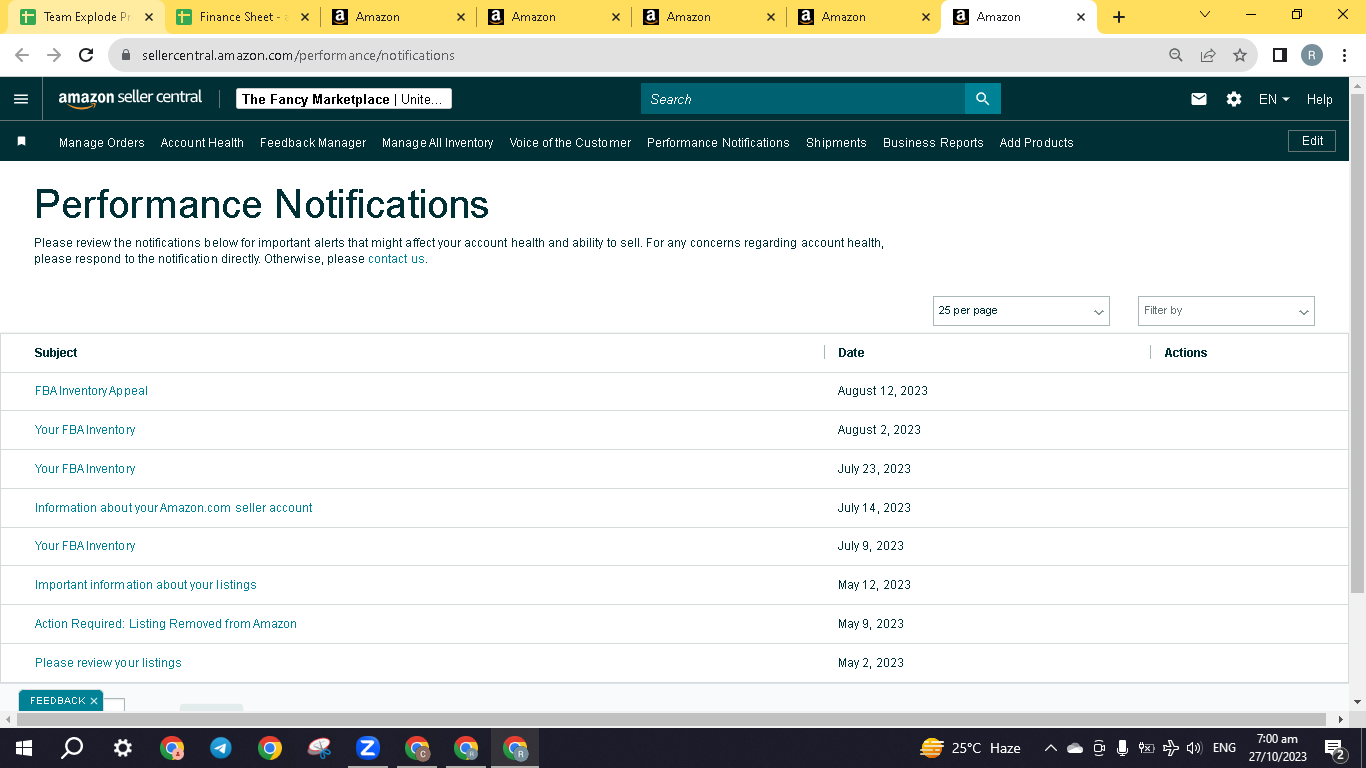1366x768 pixels.
Task: Switch to the Team Explode tab
Action: (86, 17)
